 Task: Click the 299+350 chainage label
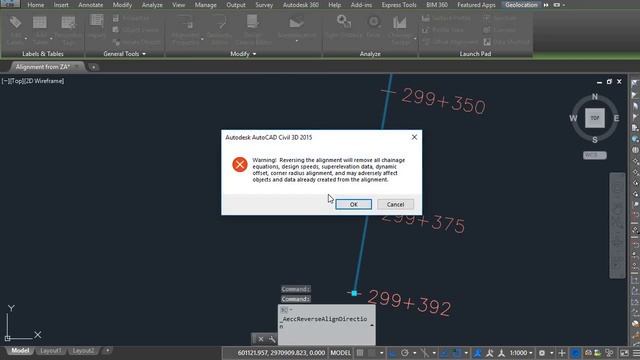tap(444, 101)
